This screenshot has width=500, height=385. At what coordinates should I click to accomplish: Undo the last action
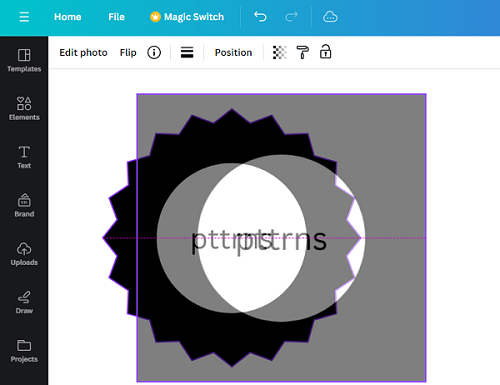pyautogui.click(x=260, y=16)
